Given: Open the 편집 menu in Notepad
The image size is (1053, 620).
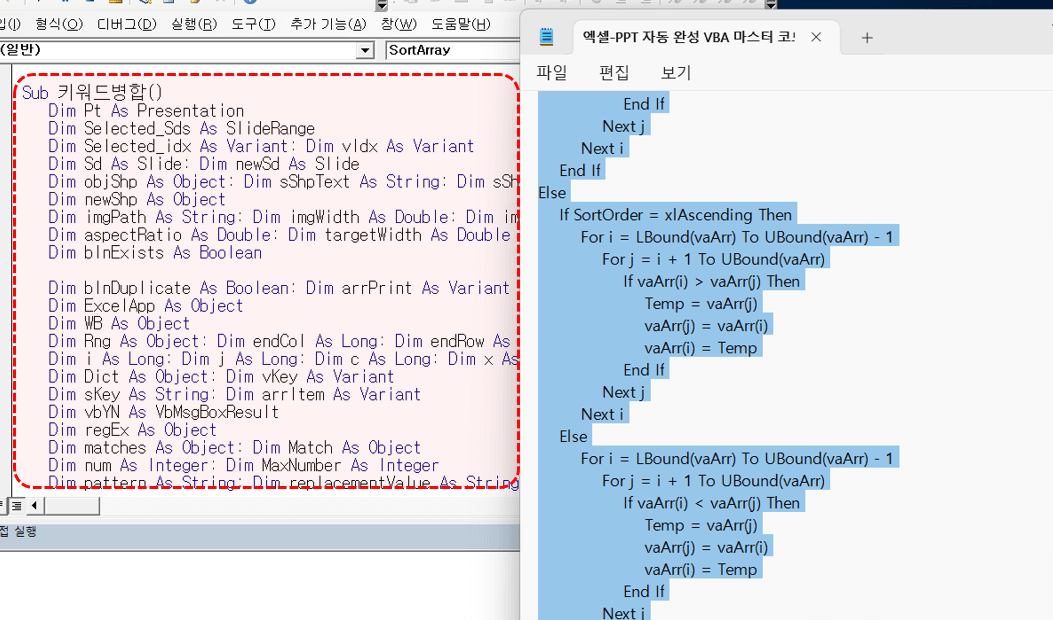Looking at the screenshot, I should (x=614, y=72).
